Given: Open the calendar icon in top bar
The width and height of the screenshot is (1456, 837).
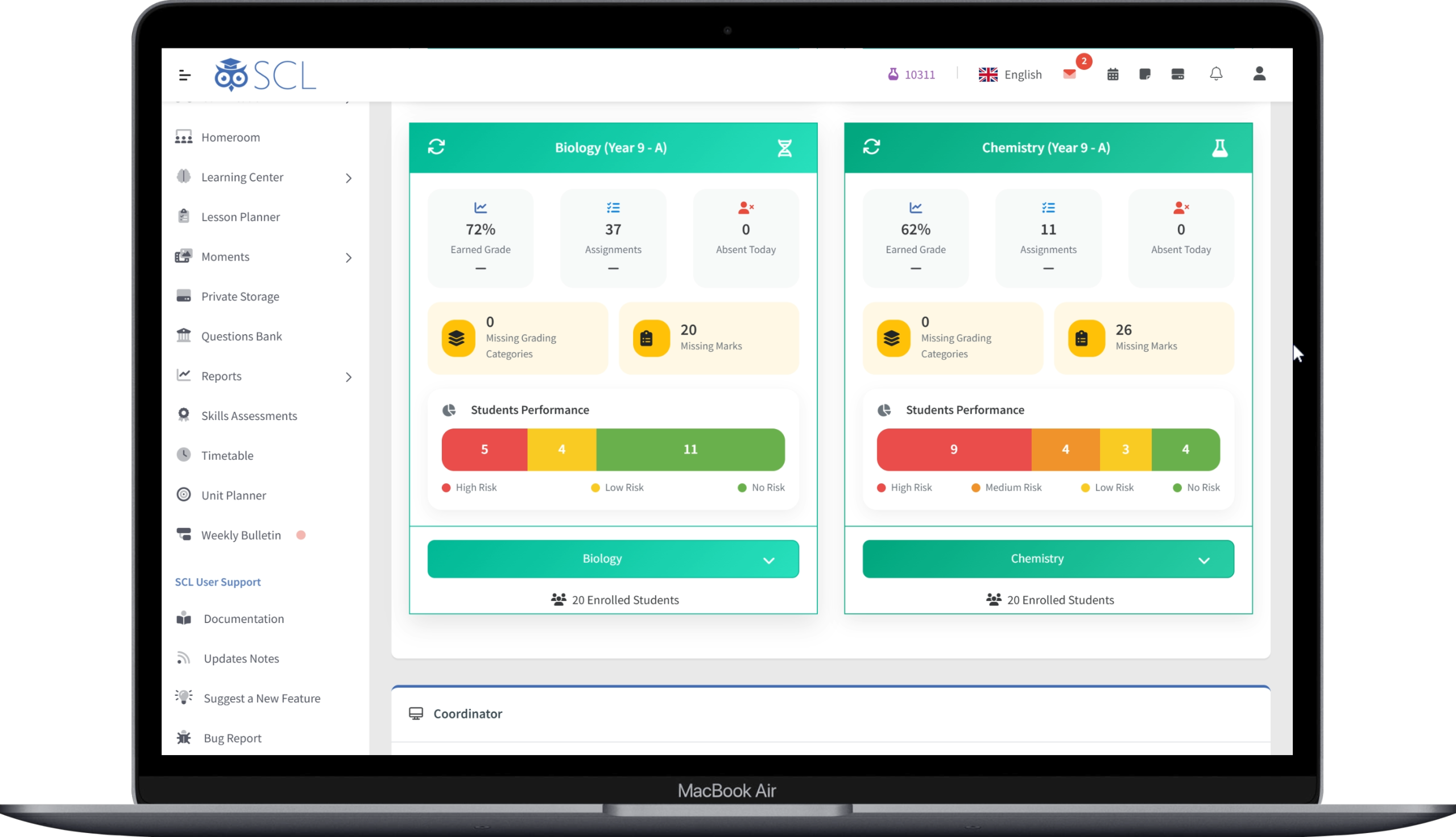Looking at the screenshot, I should click(x=1112, y=74).
